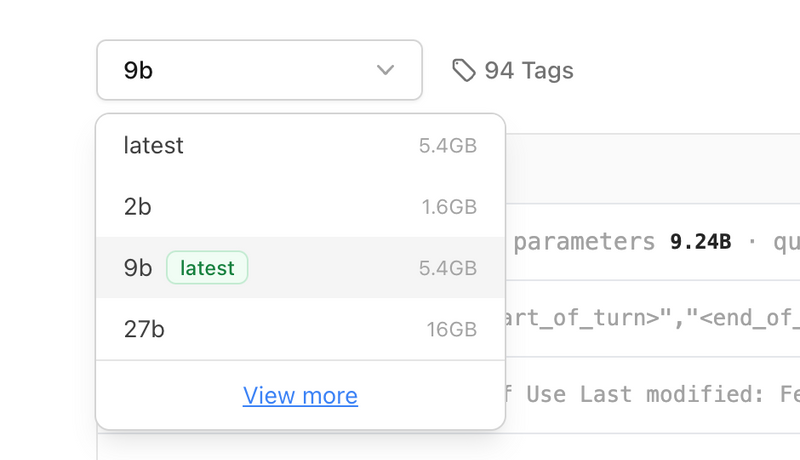Click the tag icon beside 94 Tags
800x460 pixels.
463,70
